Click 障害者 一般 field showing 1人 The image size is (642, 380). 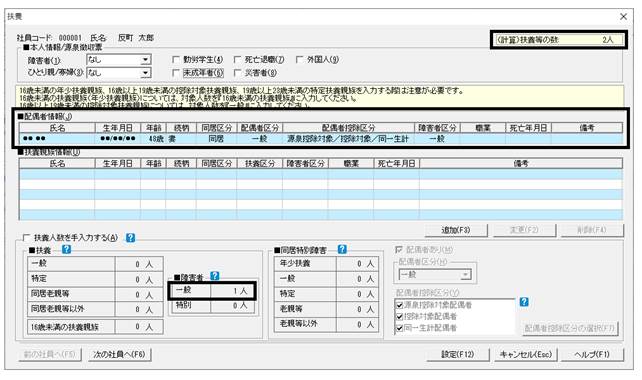coord(232,291)
